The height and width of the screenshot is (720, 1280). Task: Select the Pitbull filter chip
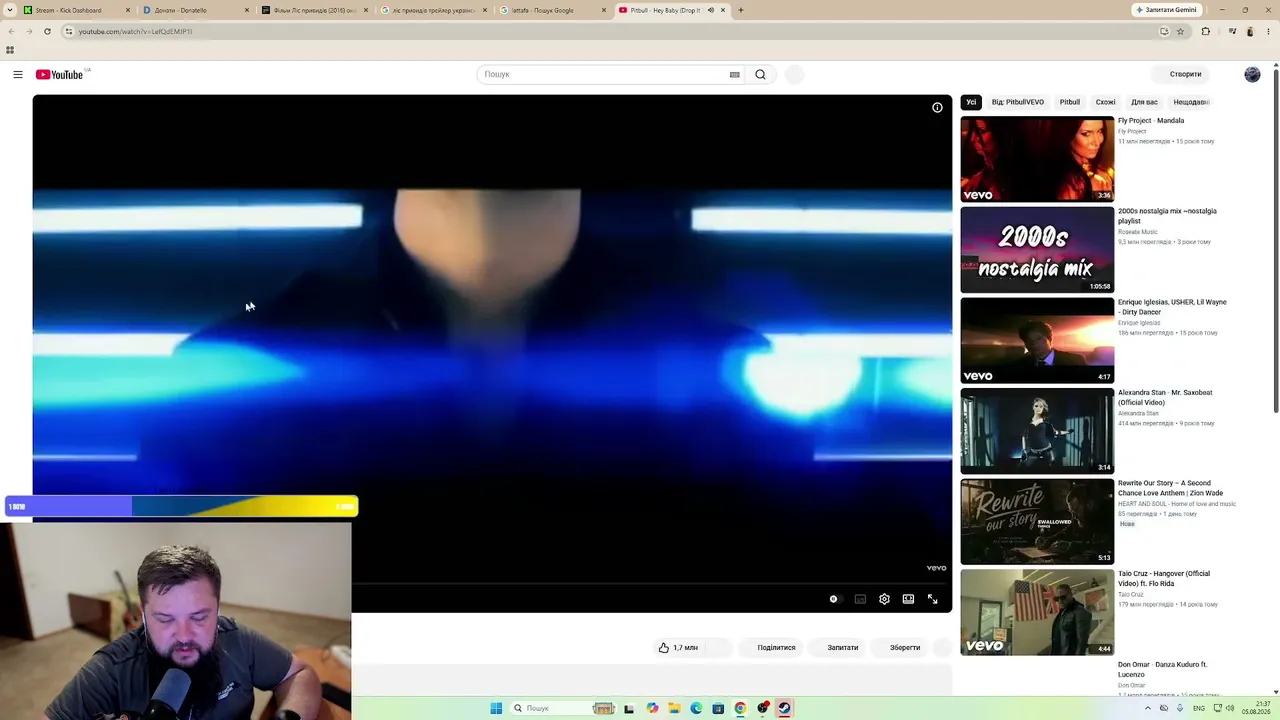(1070, 102)
